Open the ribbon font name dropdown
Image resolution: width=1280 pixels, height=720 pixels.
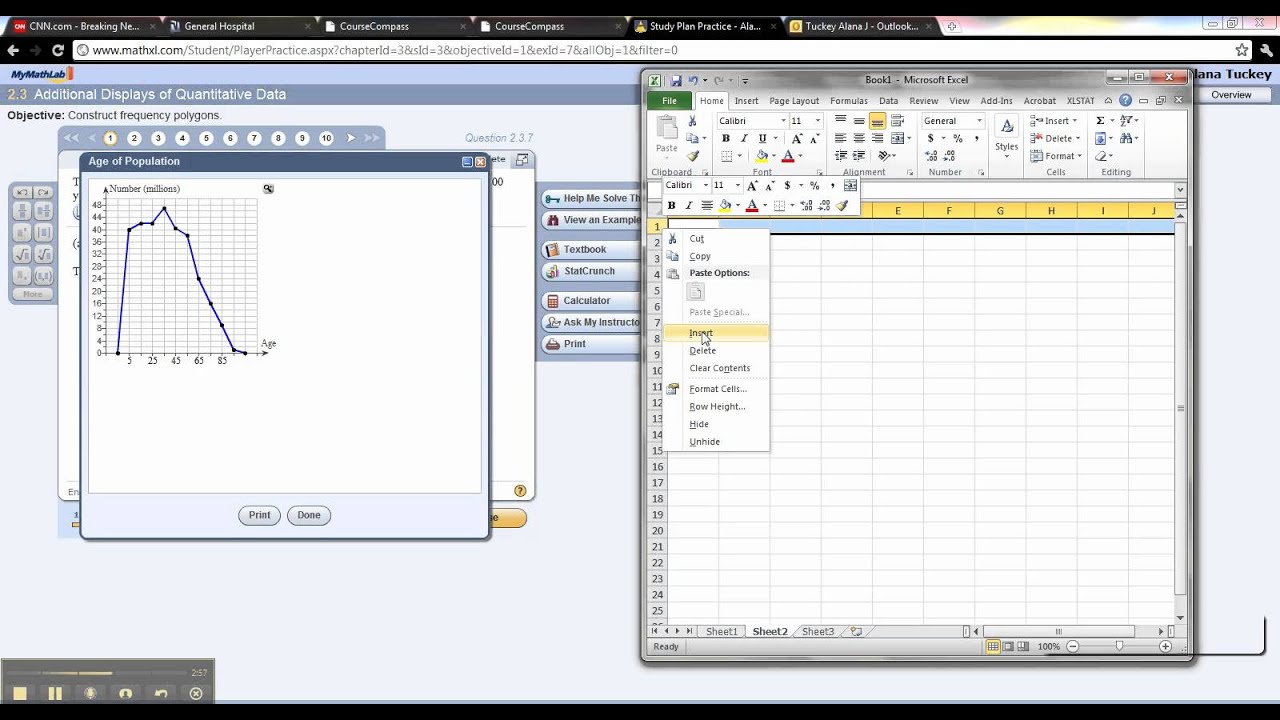[x=783, y=121]
